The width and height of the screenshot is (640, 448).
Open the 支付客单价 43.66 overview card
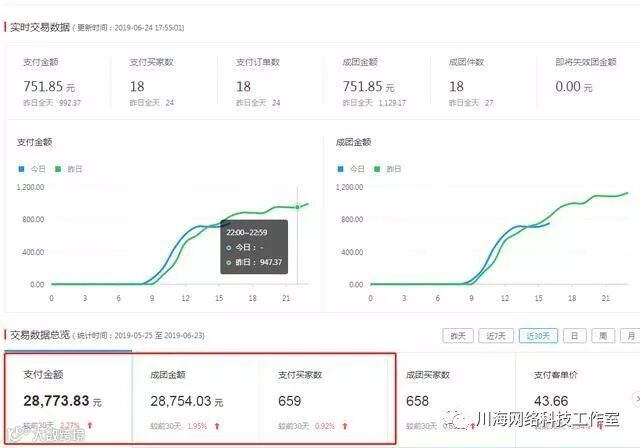coord(578,398)
